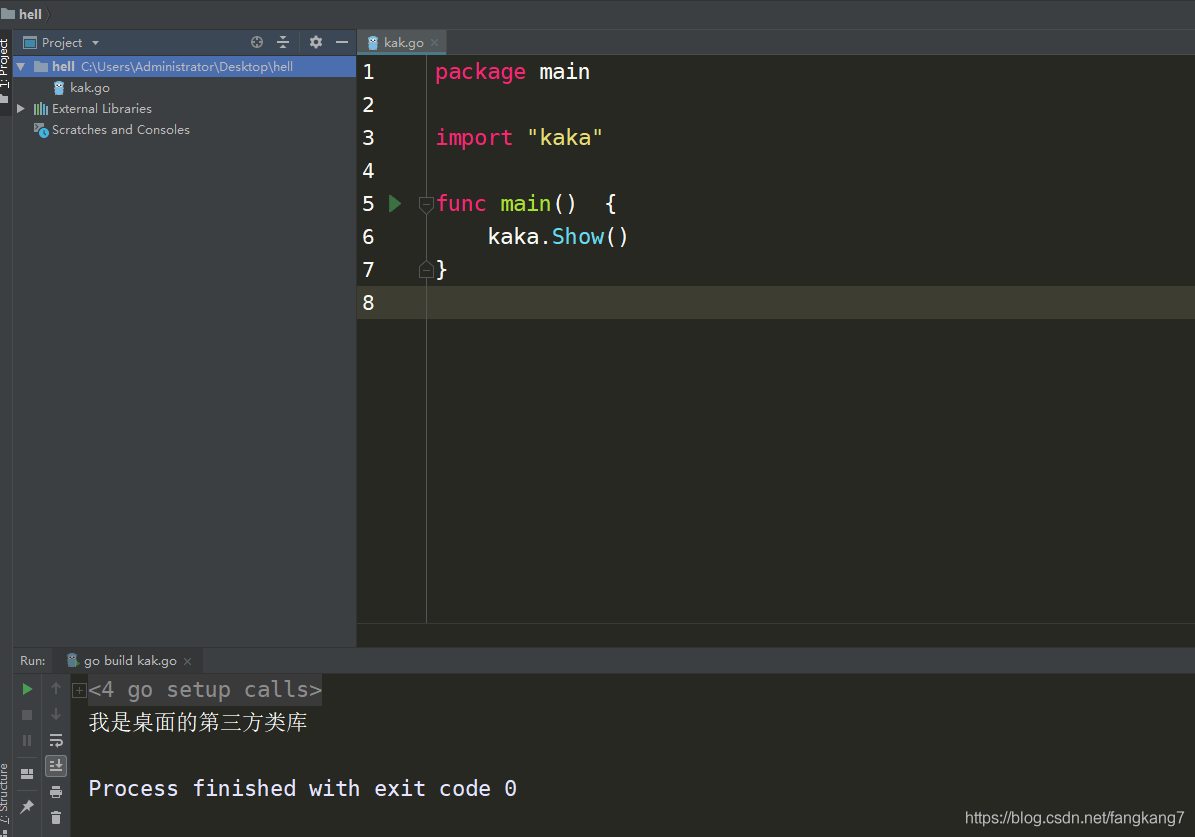This screenshot has height=837, width=1195.
Task: Click the Chinese output line 我是桌面的第三方类库
Action: click(x=198, y=723)
